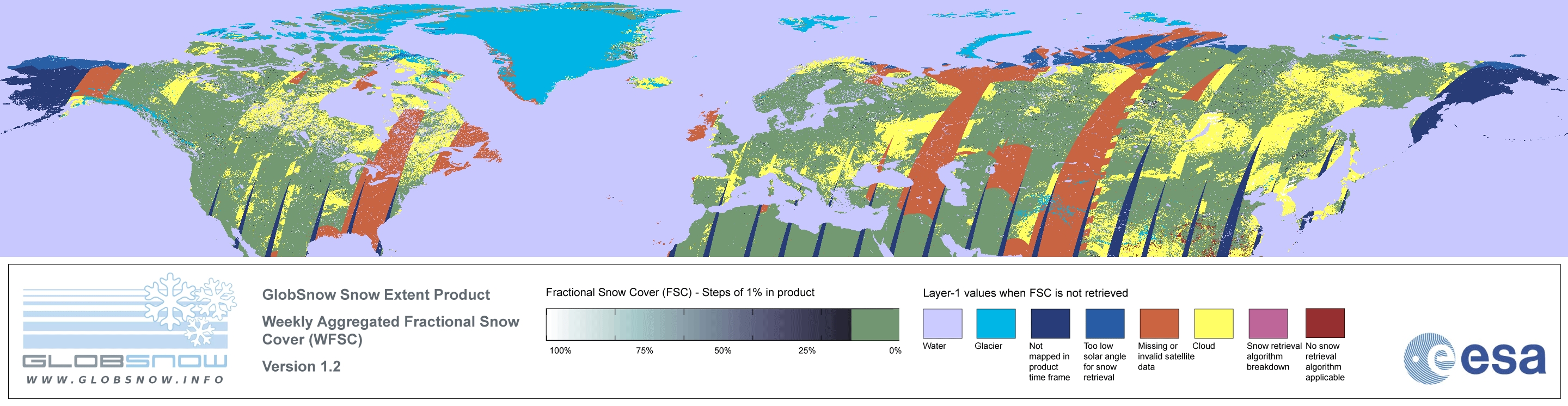Click 'Layer-1 values when FSC is not retrieved'

coord(1025,293)
